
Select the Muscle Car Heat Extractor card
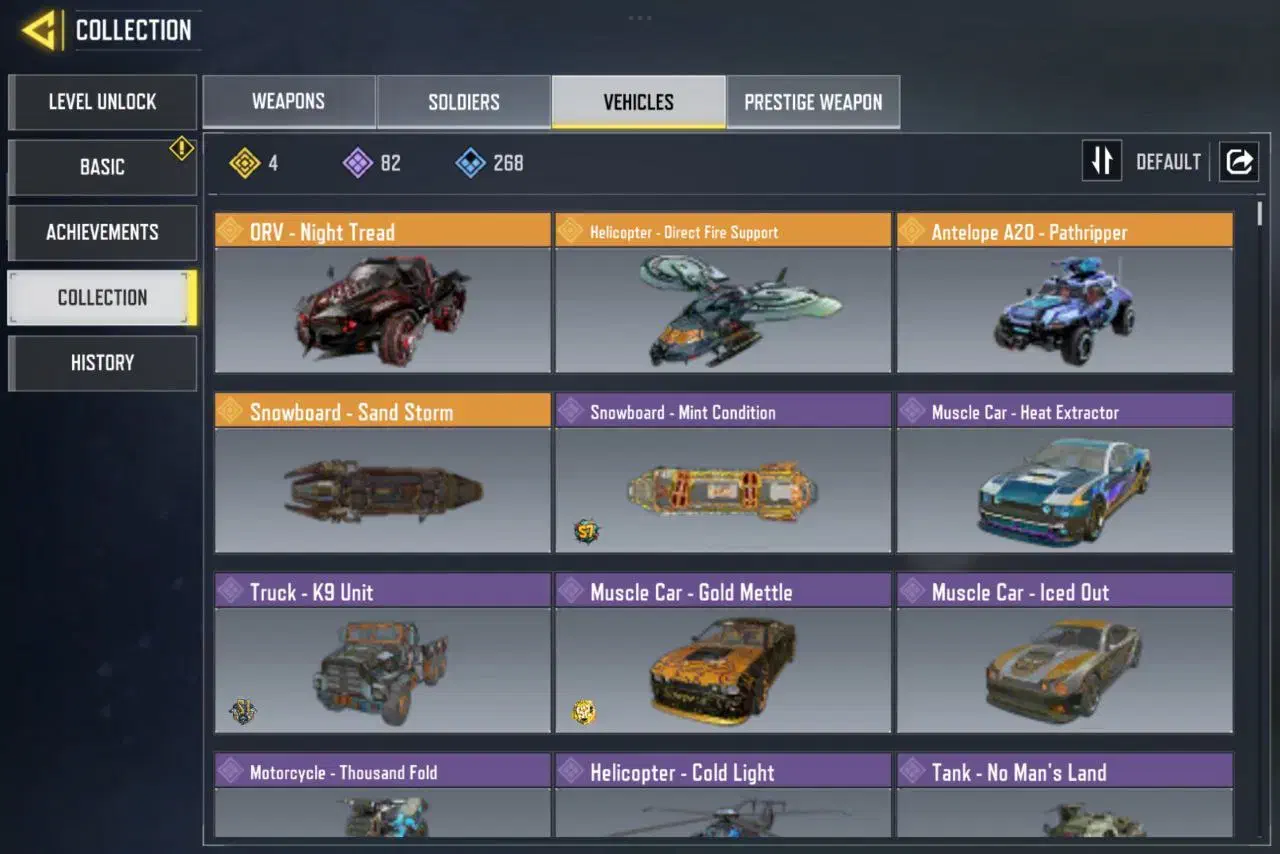pyautogui.click(x=1065, y=472)
